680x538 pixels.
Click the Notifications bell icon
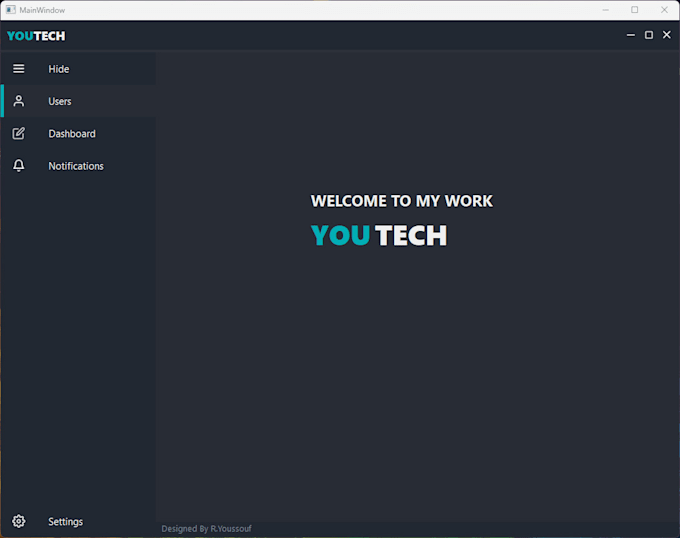pyautogui.click(x=19, y=166)
